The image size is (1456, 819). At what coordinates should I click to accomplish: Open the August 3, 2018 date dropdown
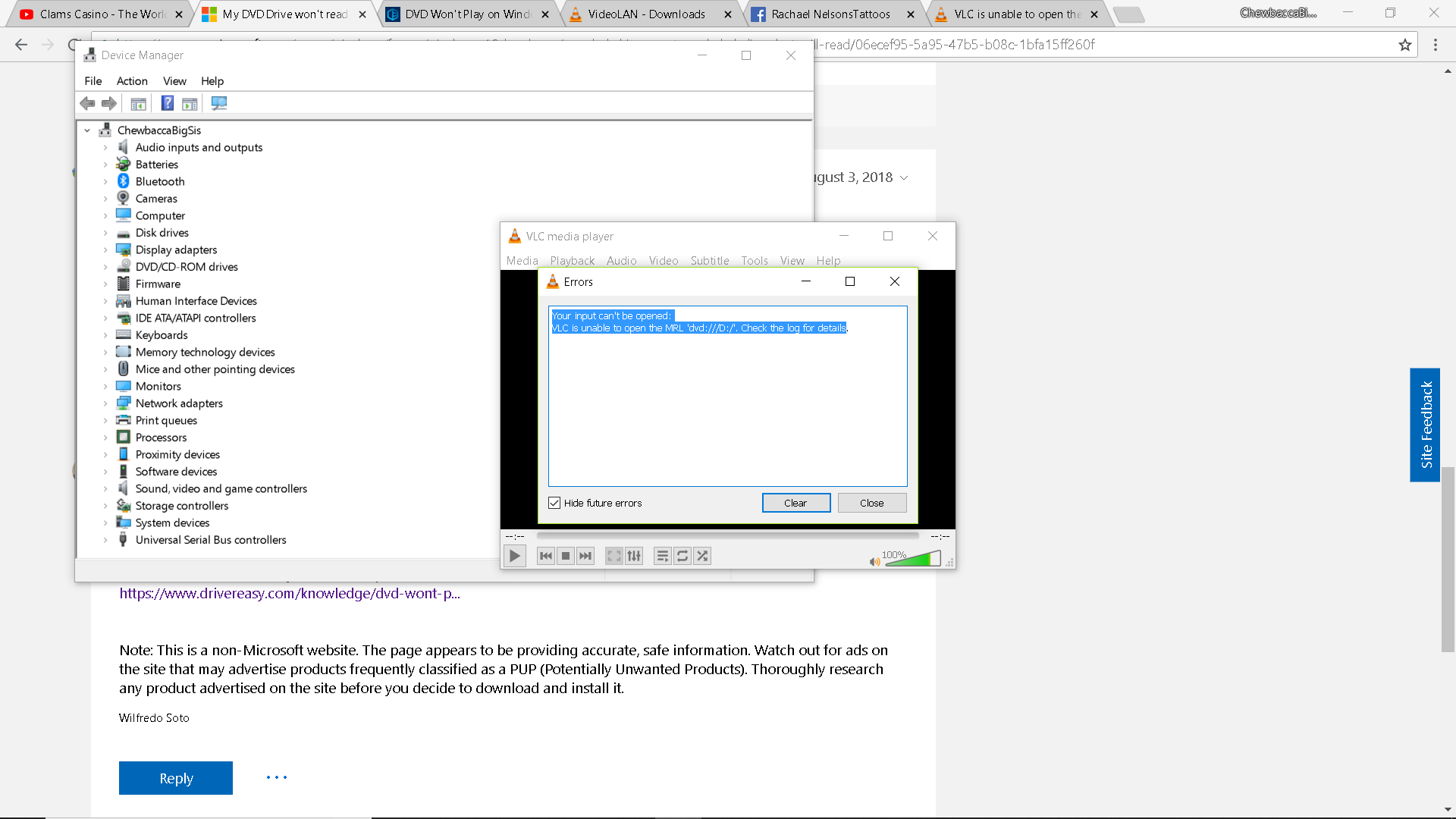(903, 178)
